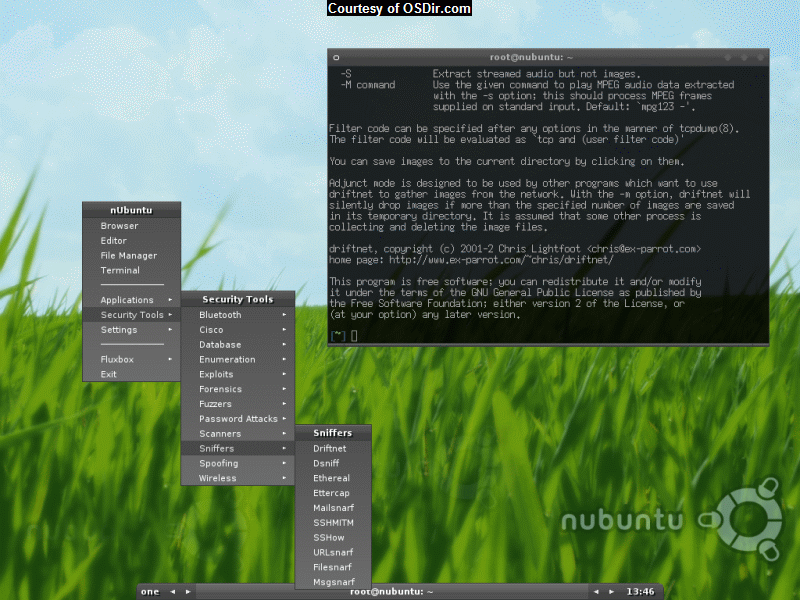Click the nUbuntu menu title header
800x600 pixels.
tap(131, 210)
